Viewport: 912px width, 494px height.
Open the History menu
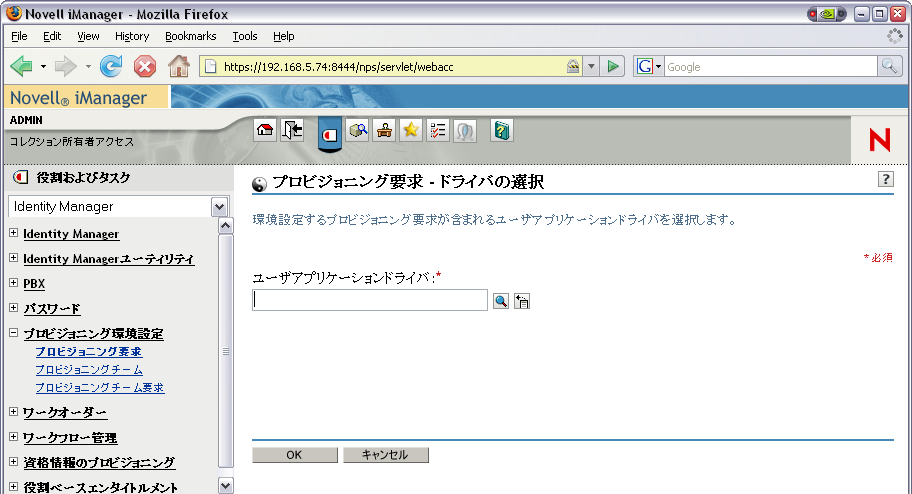pyautogui.click(x=132, y=36)
